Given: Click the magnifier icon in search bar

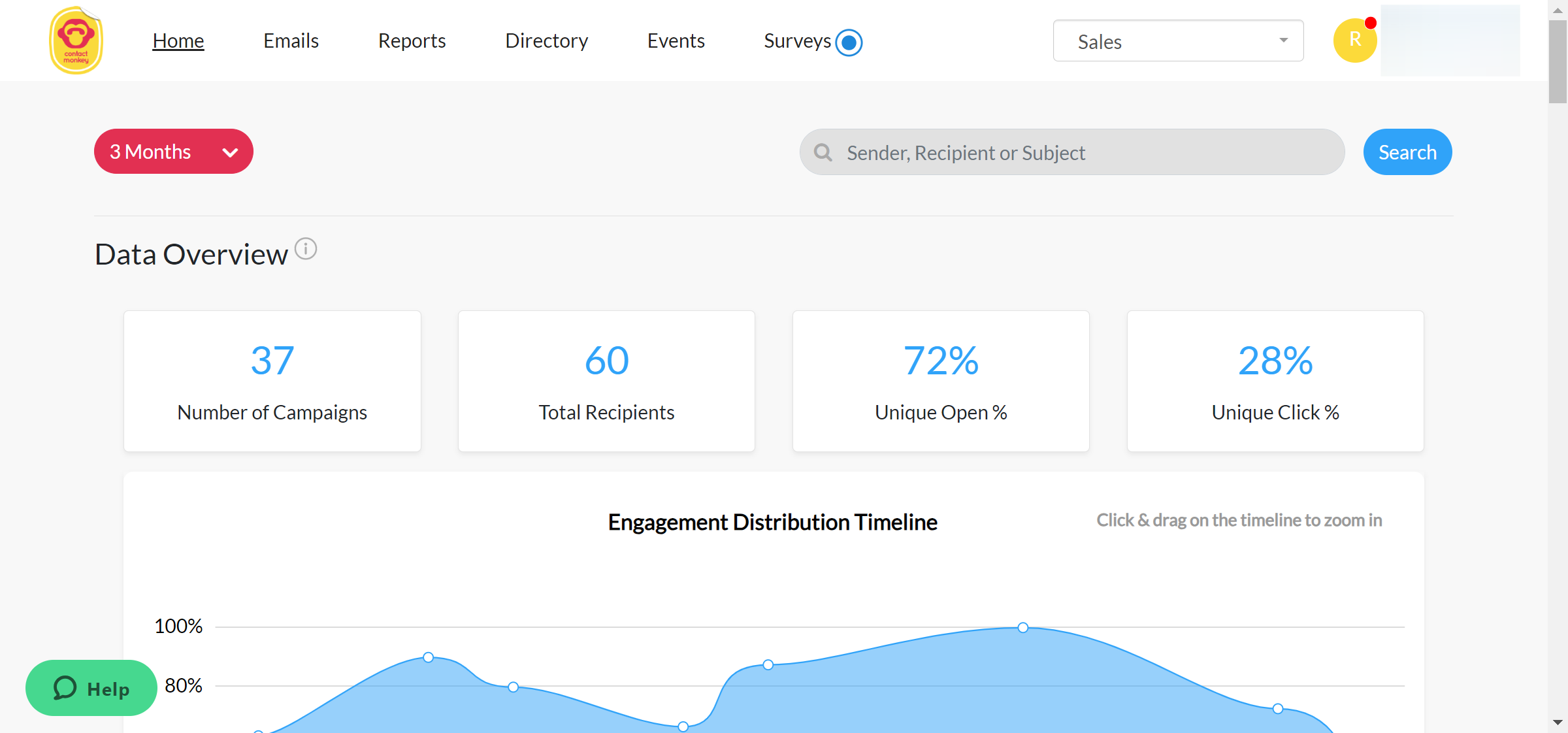Looking at the screenshot, I should tap(823, 152).
